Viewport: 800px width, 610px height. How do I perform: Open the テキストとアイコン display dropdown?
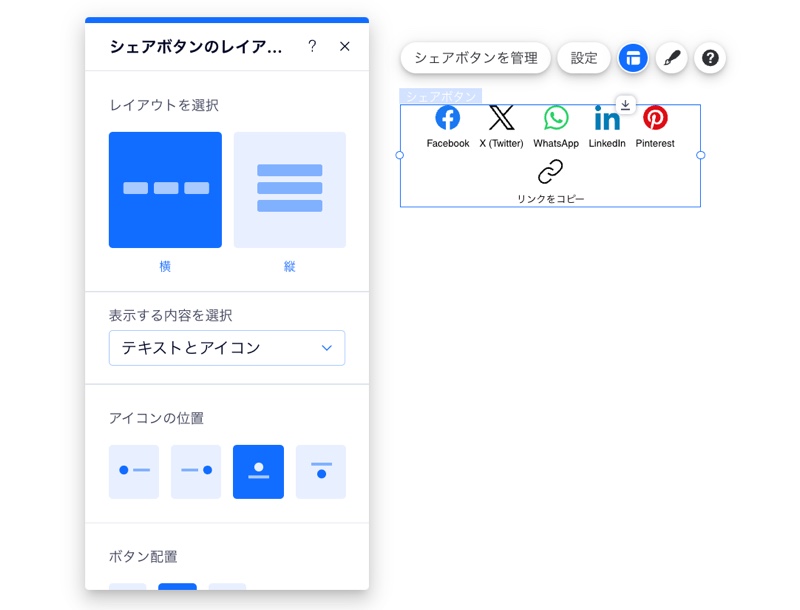pos(227,348)
